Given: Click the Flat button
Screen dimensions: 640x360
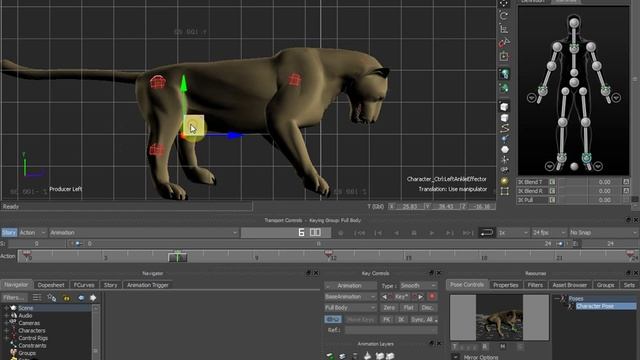Looking at the screenshot, I should tap(408, 308).
